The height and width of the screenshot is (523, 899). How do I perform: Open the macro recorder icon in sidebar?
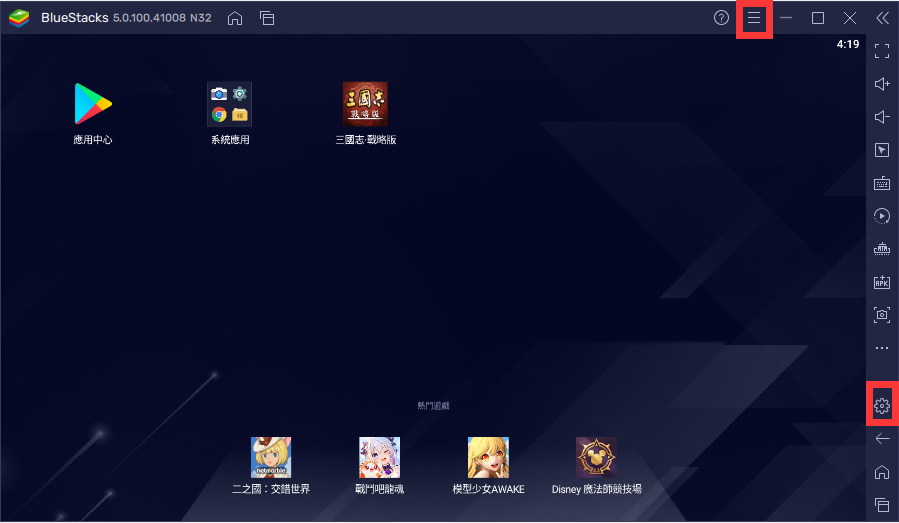point(882,249)
